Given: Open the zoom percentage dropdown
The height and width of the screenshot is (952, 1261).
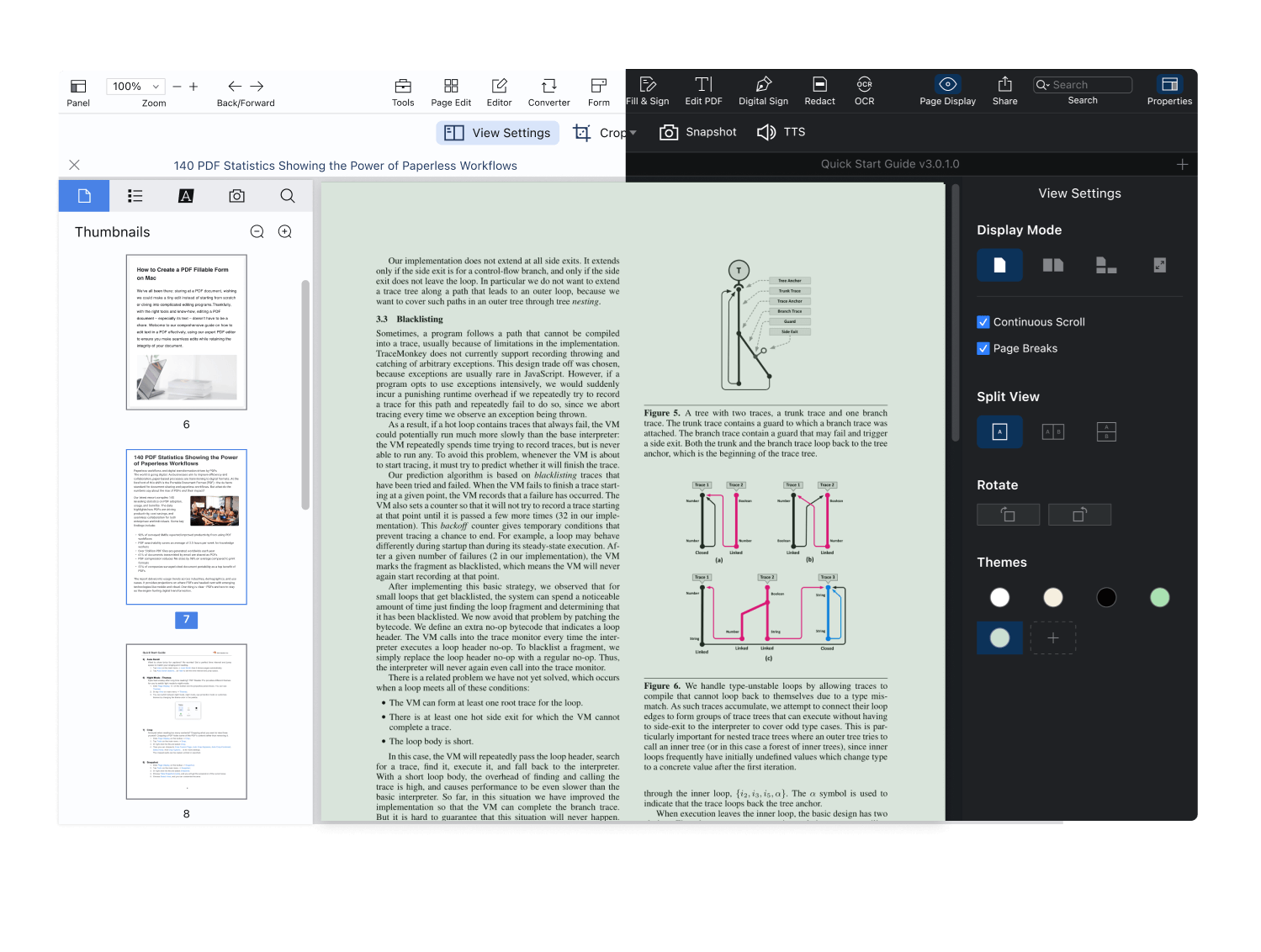Looking at the screenshot, I should [156, 87].
